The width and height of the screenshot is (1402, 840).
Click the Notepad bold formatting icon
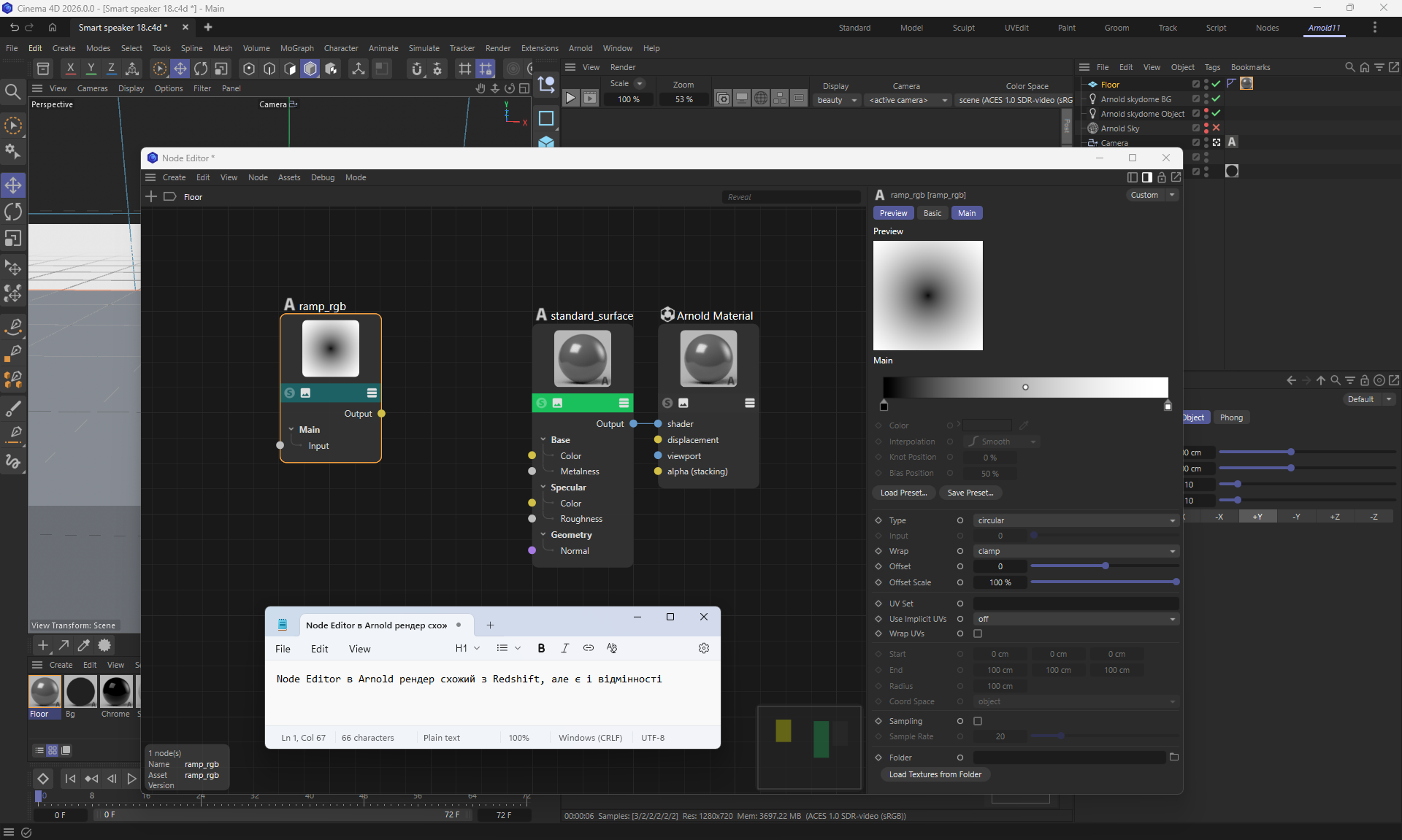pyautogui.click(x=541, y=648)
